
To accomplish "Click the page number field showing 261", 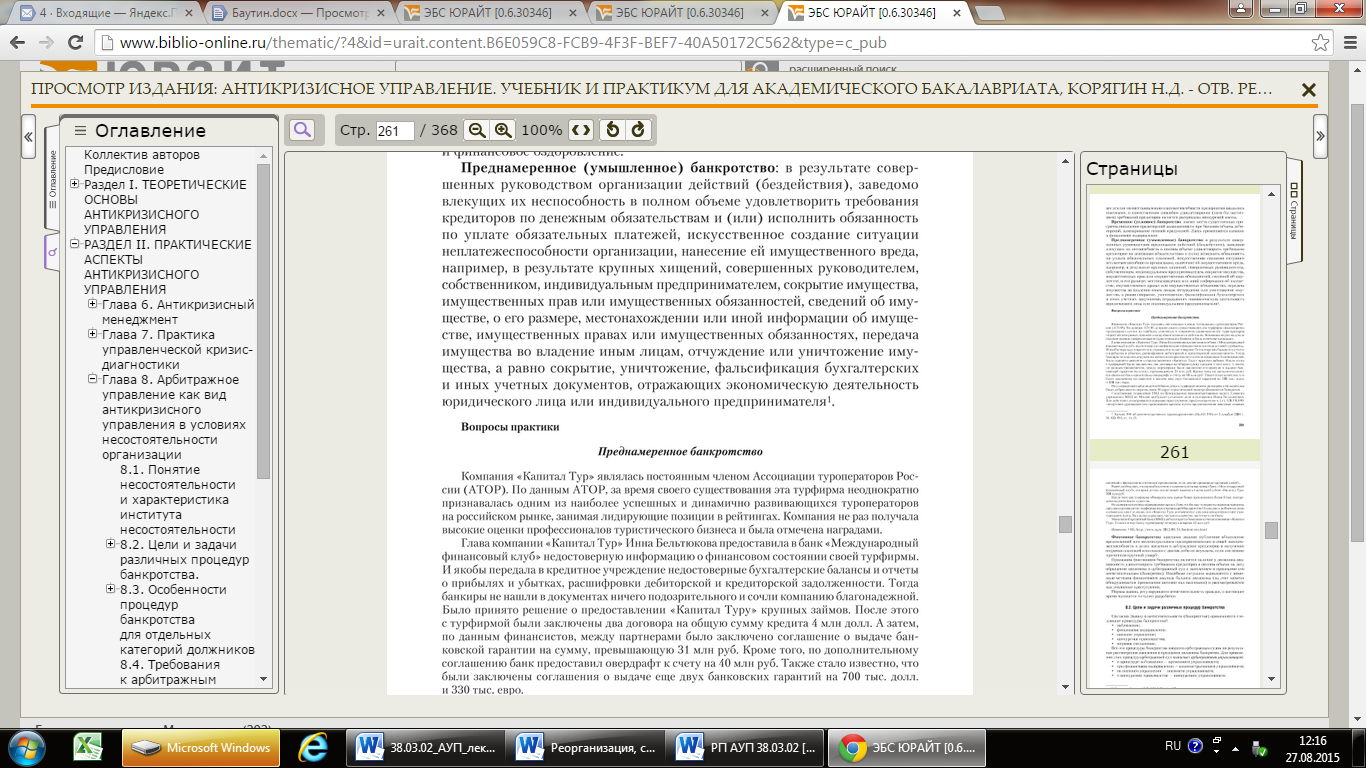I will pyautogui.click(x=395, y=131).
